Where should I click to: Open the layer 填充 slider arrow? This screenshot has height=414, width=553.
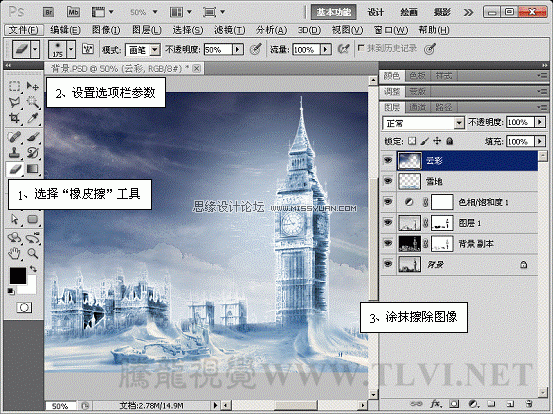[x=540, y=141]
